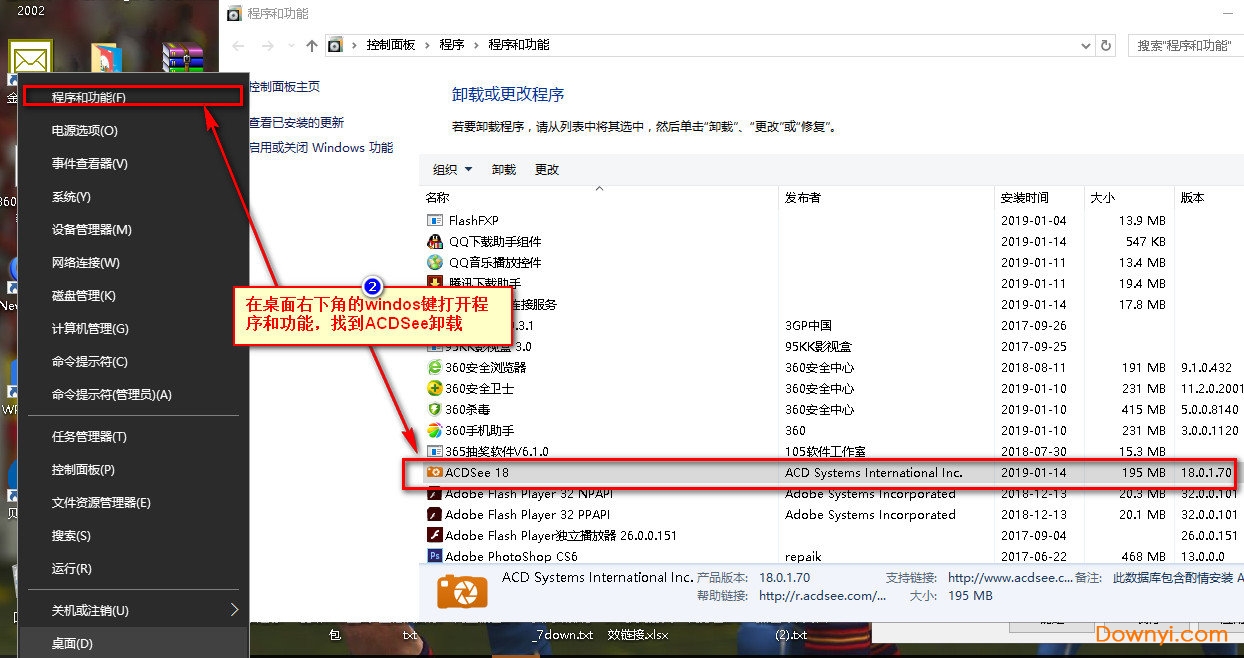
Task: Click the ACDSee 18 camera icon in list
Action: [x=435, y=472]
